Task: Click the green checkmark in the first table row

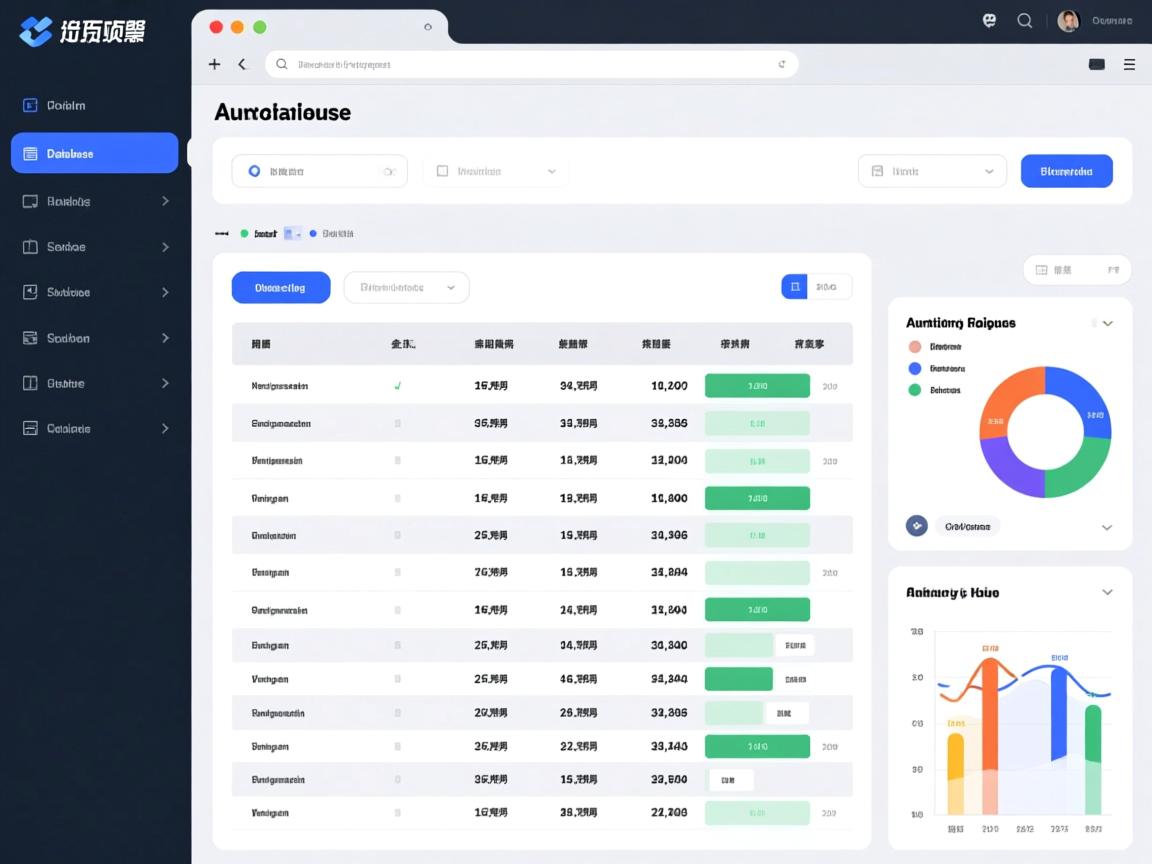Action: [x=398, y=385]
